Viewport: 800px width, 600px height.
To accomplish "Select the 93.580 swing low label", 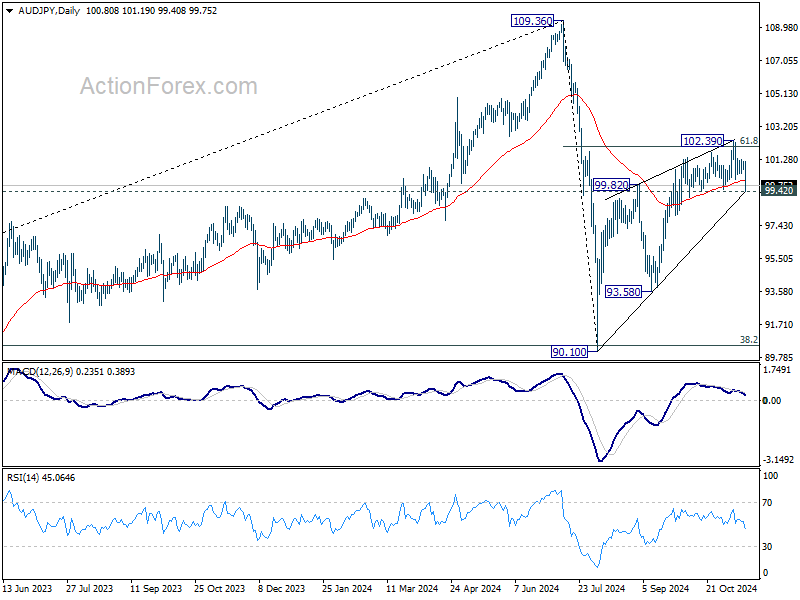I will pos(623,292).
